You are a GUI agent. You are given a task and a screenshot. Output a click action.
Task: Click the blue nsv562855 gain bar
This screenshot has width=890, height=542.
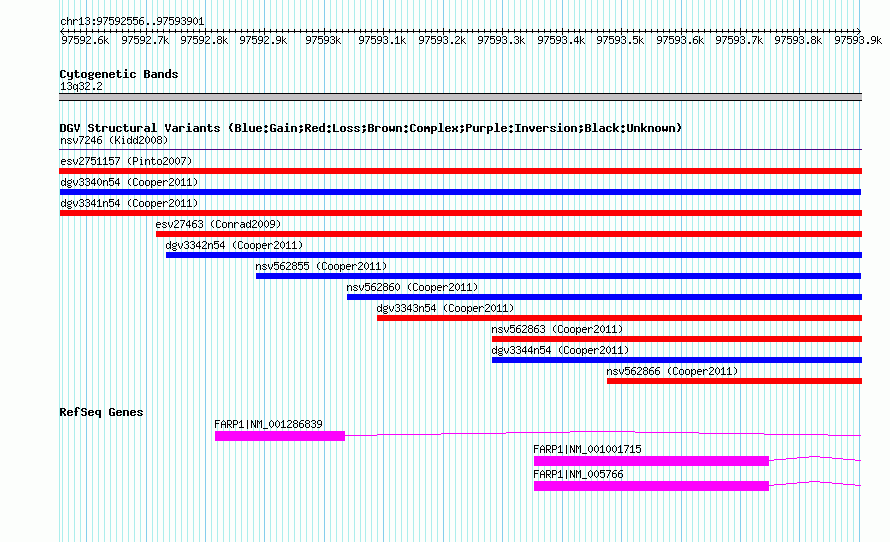[x=559, y=276]
